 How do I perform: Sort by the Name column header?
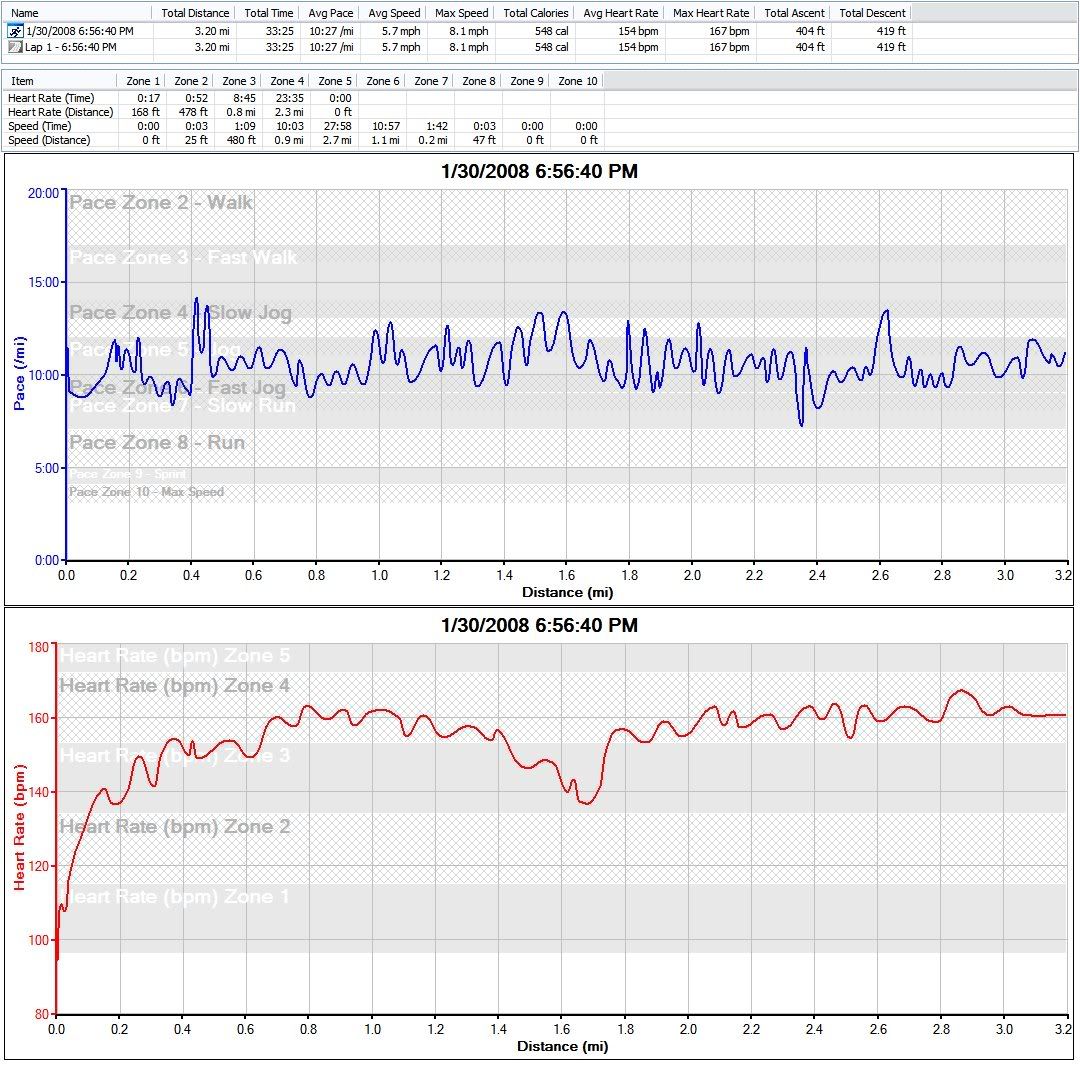click(25, 13)
